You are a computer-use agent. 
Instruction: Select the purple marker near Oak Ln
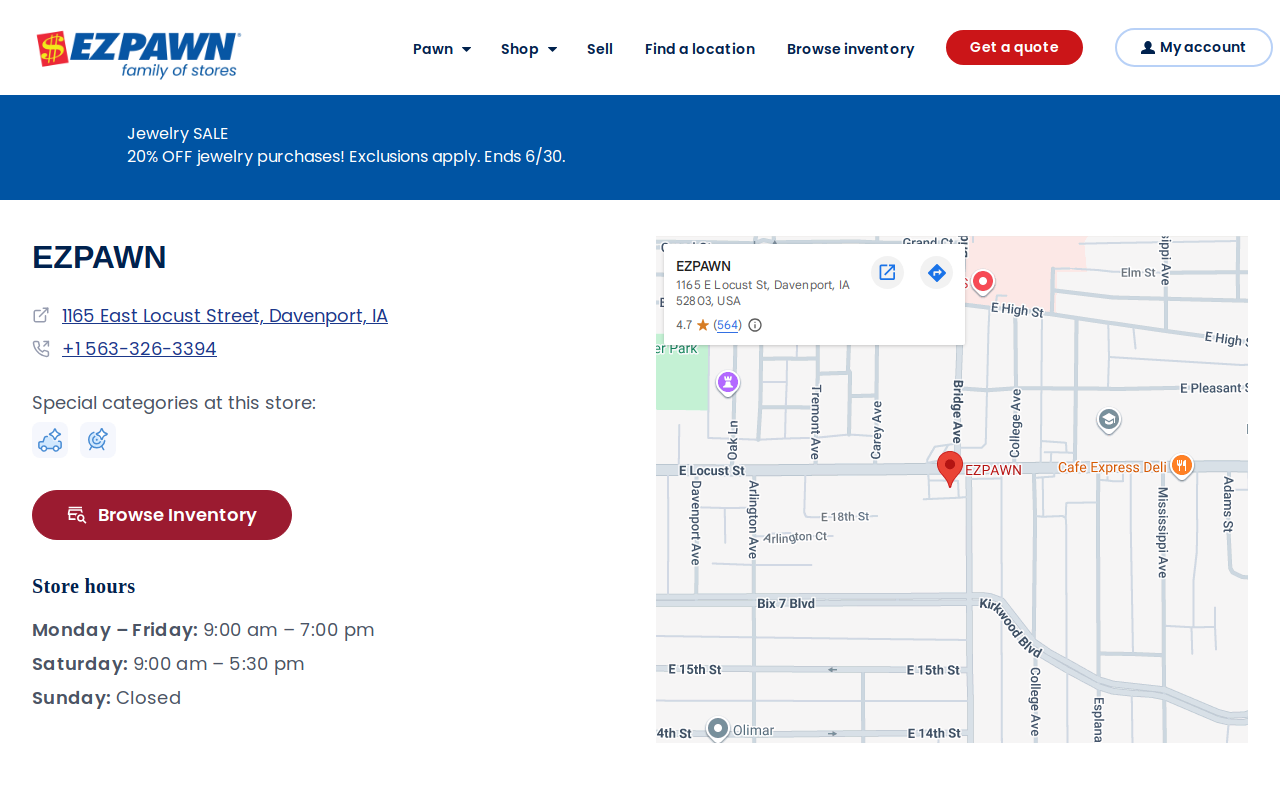[728, 383]
